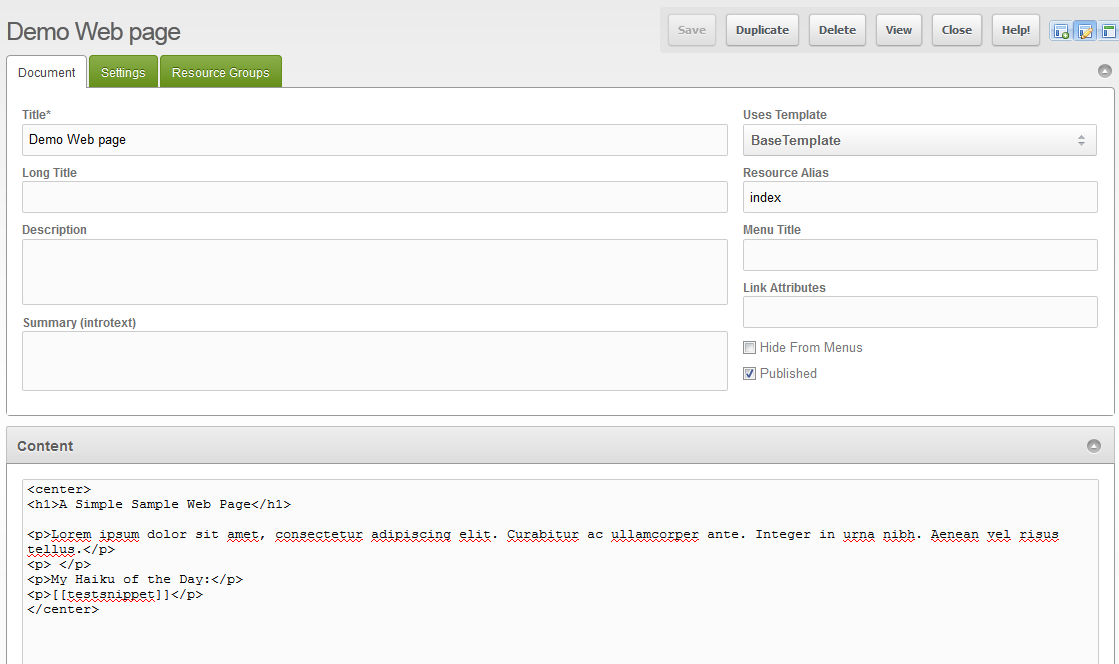Screen dimensions: 1119x664
Task: Open the Resource Groups tab
Action: click(x=220, y=73)
